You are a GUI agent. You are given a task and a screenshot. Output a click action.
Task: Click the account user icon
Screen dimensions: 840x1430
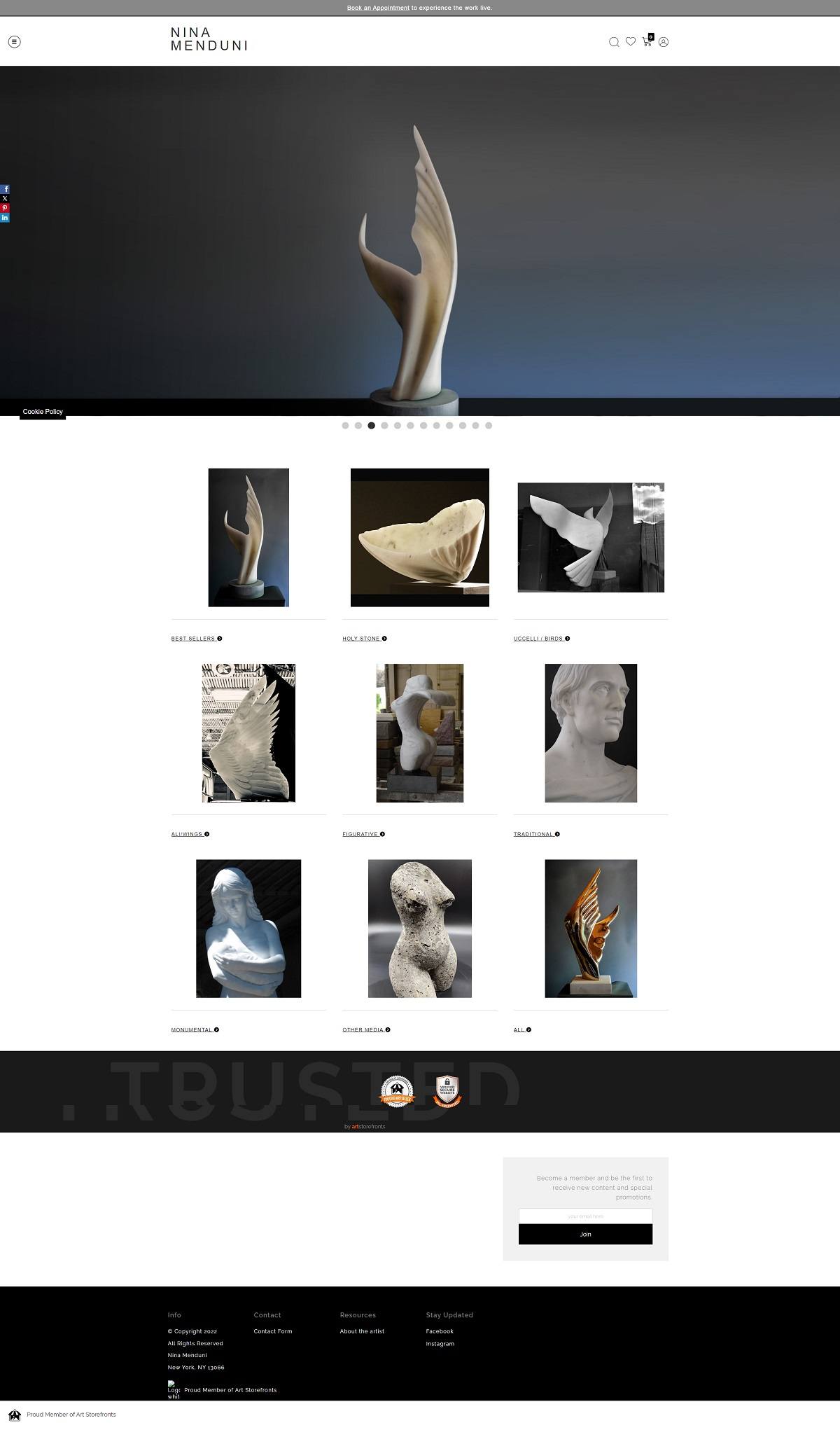[x=664, y=42]
